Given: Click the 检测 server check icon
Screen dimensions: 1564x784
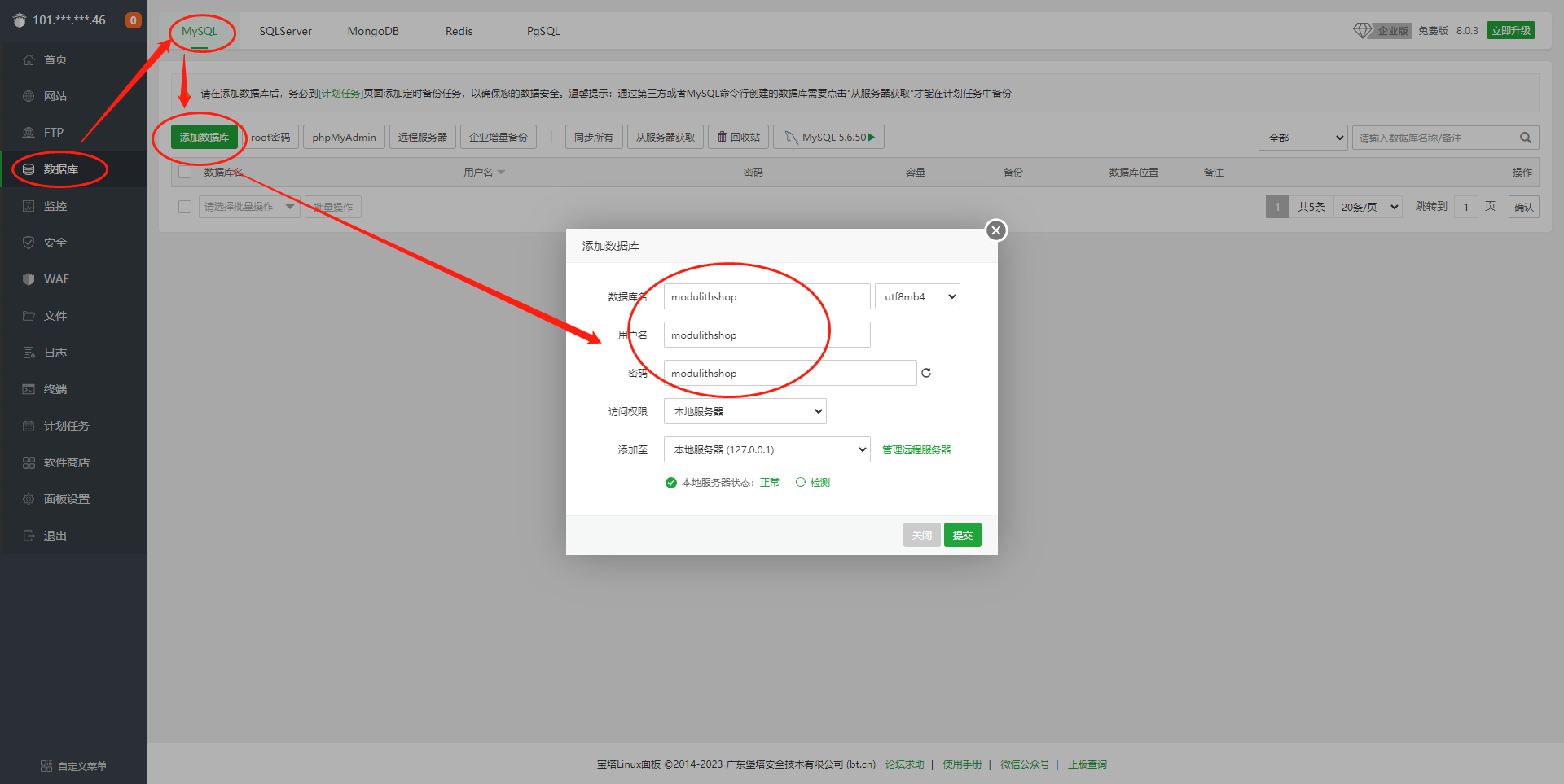Looking at the screenshot, I should click(802, 482).
